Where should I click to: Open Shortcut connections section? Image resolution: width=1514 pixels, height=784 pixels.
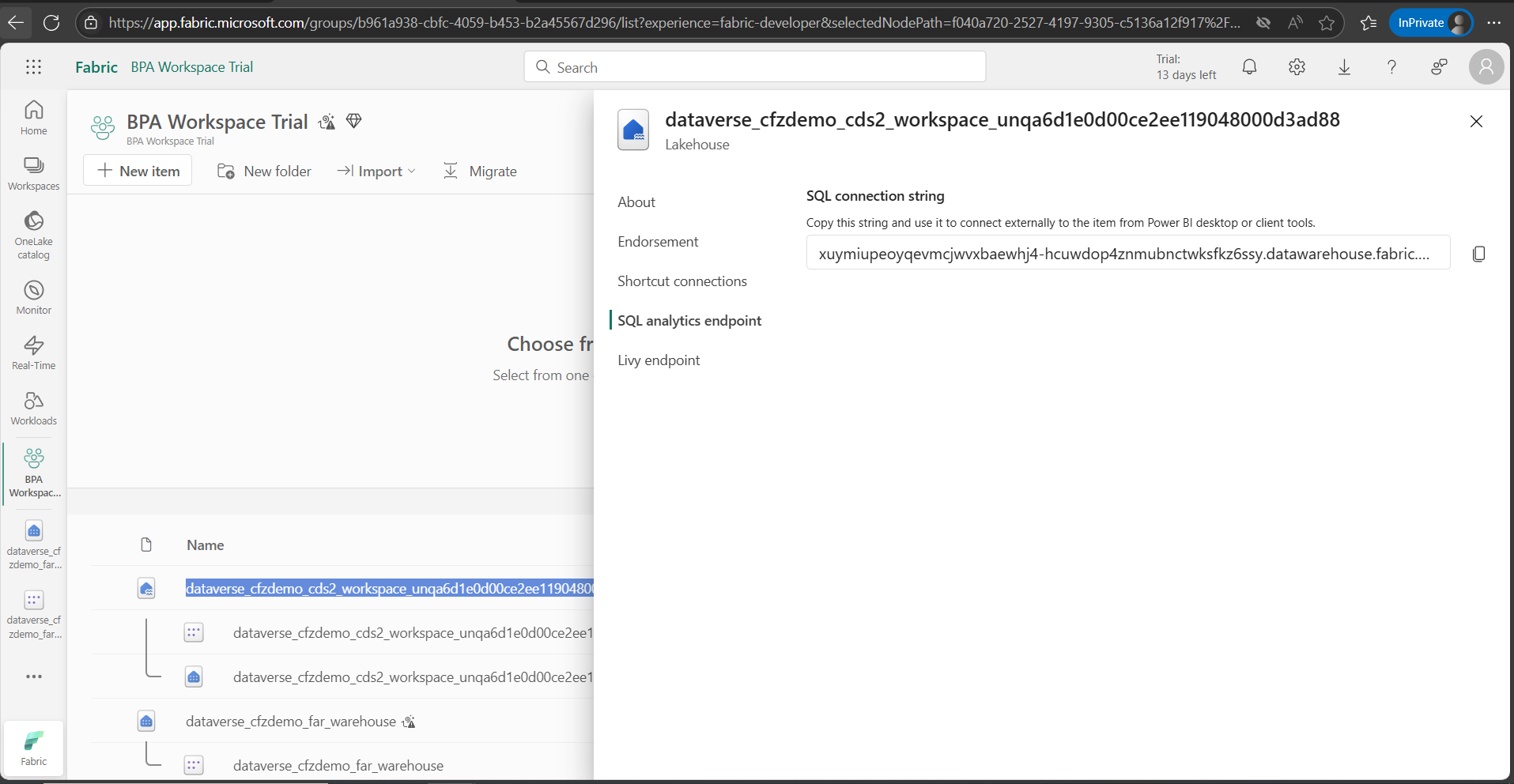[681, 281]
